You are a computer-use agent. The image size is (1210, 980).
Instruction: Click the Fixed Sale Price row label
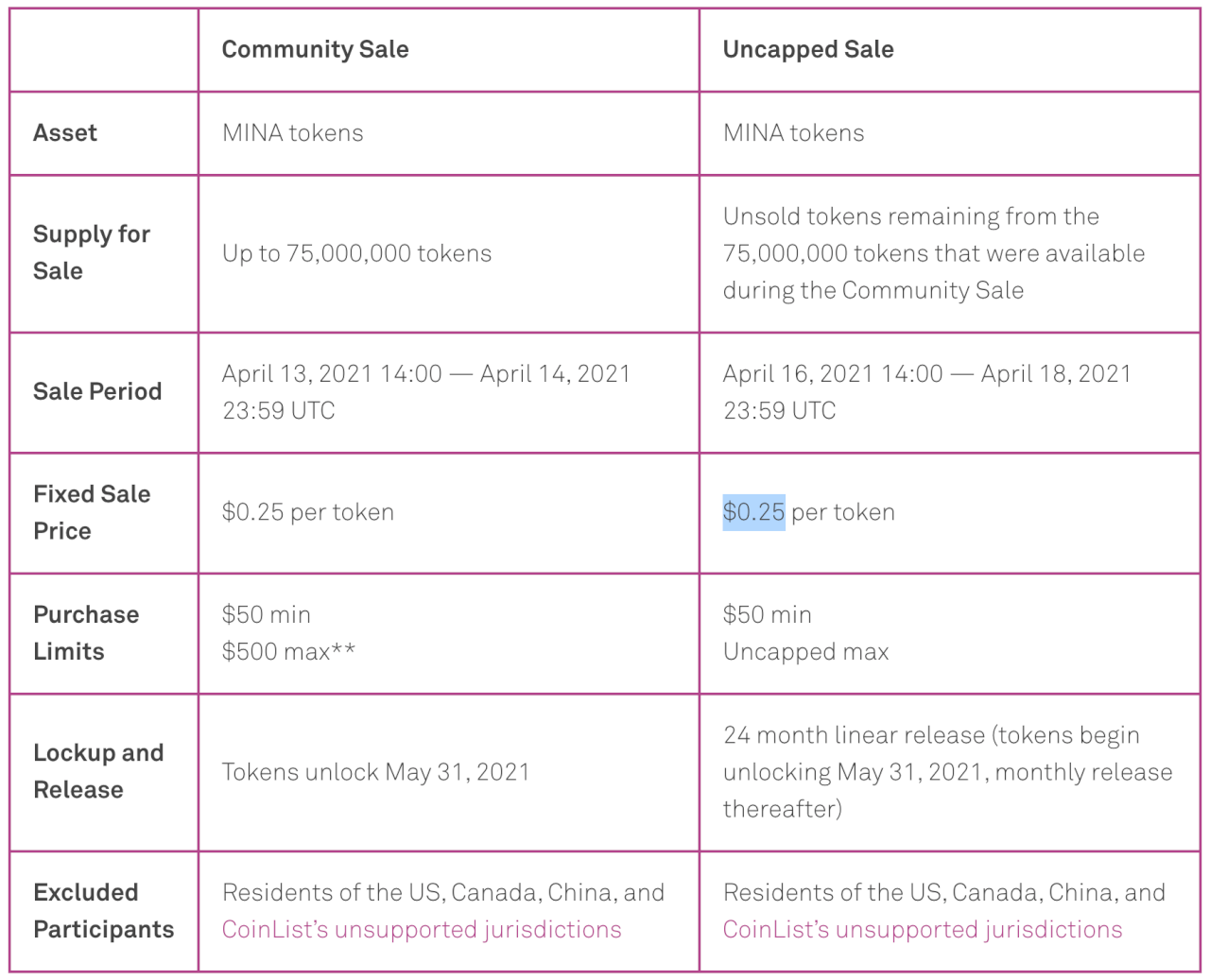click(x=92, y=512)
